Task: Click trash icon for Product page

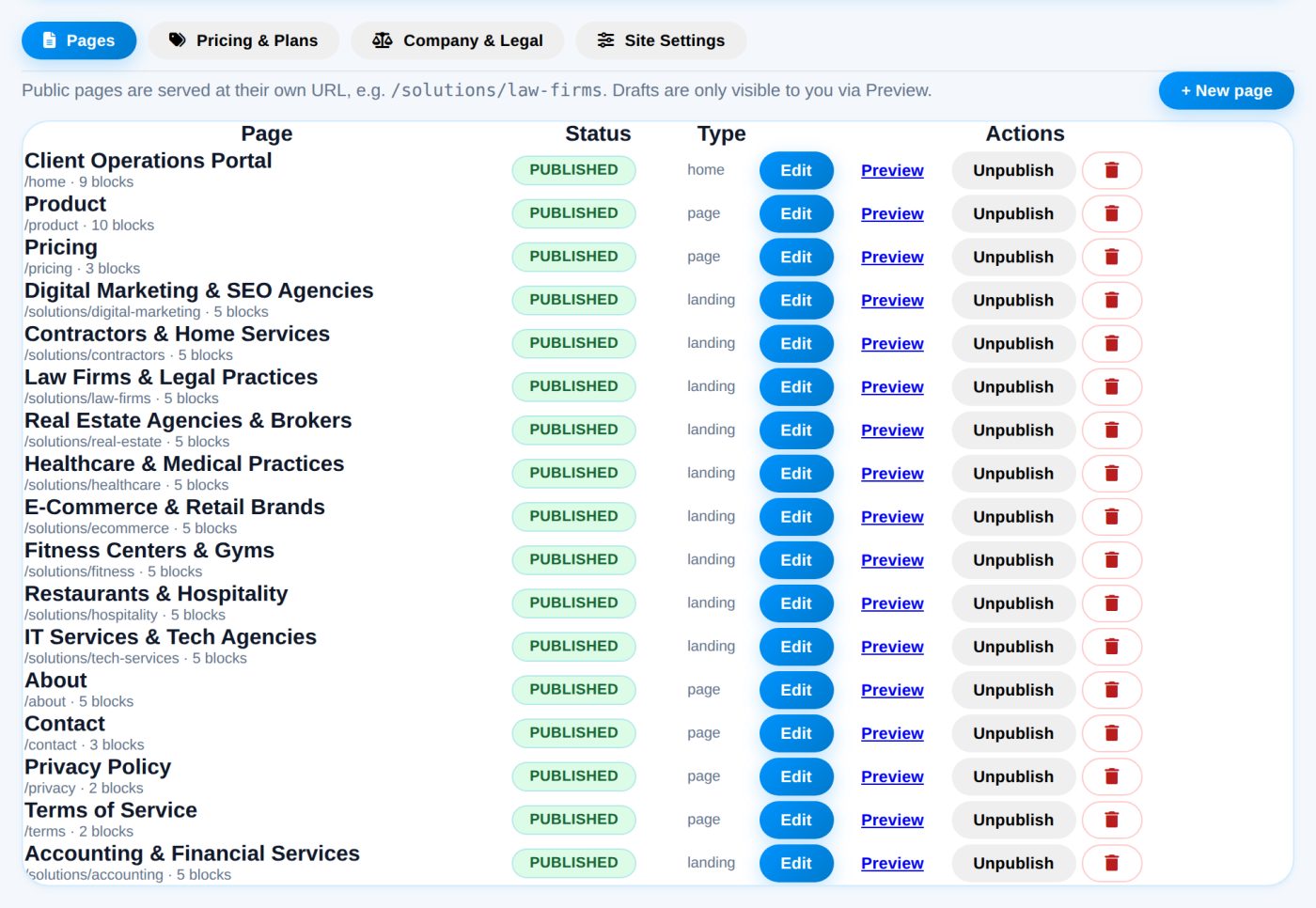Action: 1111,213
